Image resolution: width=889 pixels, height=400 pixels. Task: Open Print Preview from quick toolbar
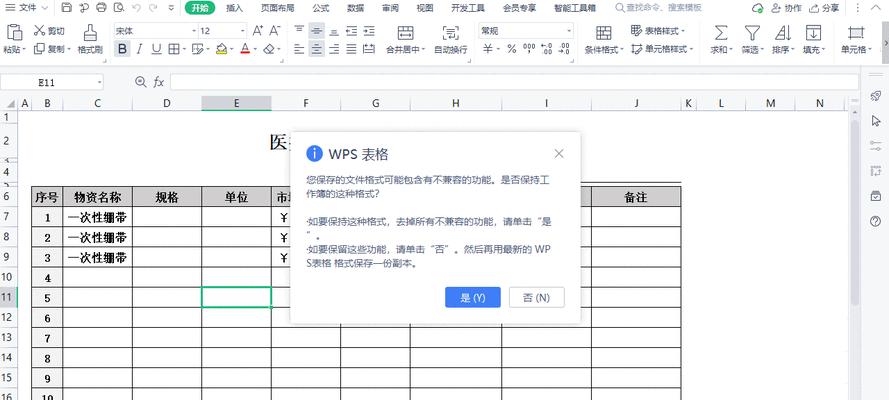coord(118,8)
